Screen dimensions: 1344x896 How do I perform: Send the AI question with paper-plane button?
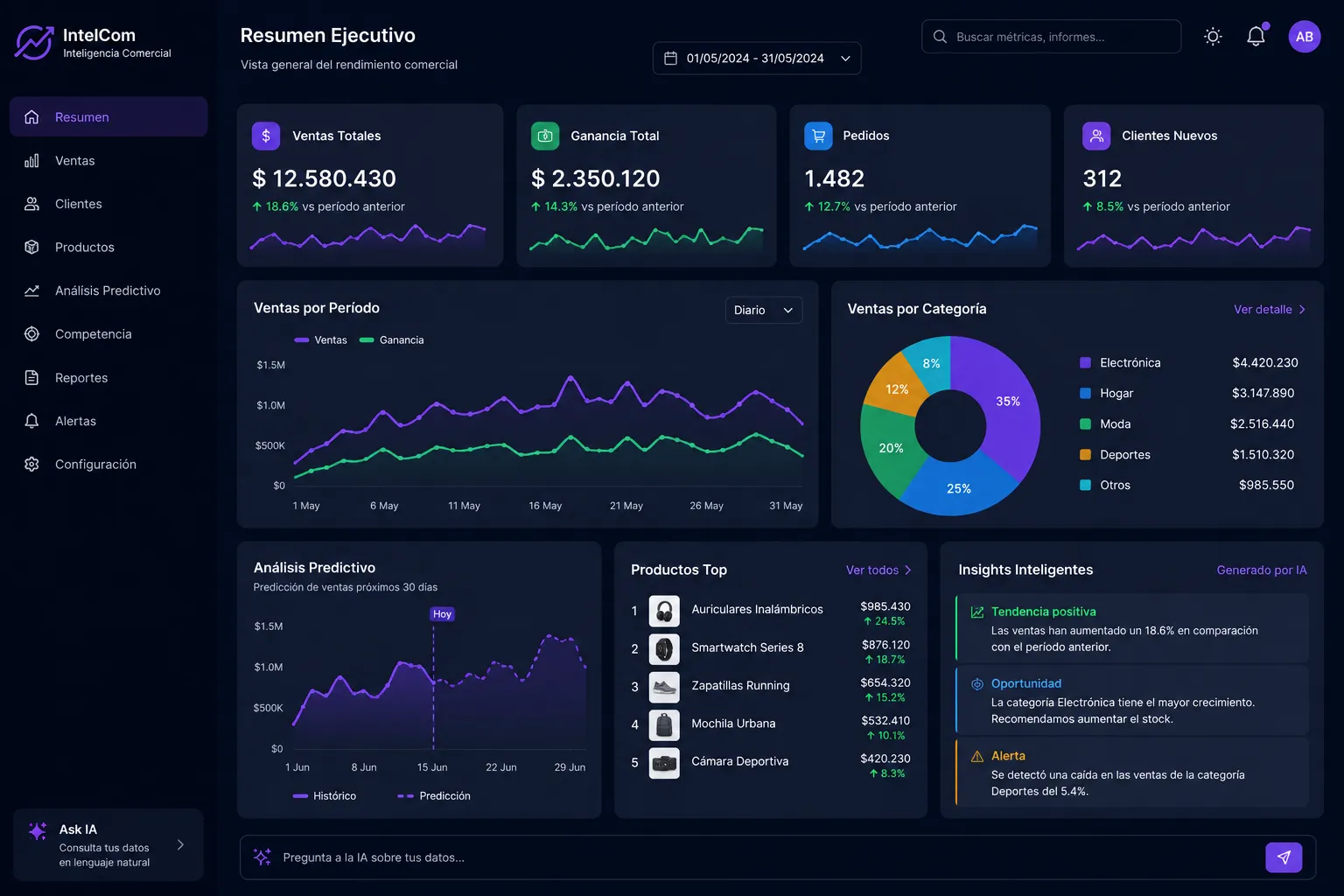pos(1284,857)
